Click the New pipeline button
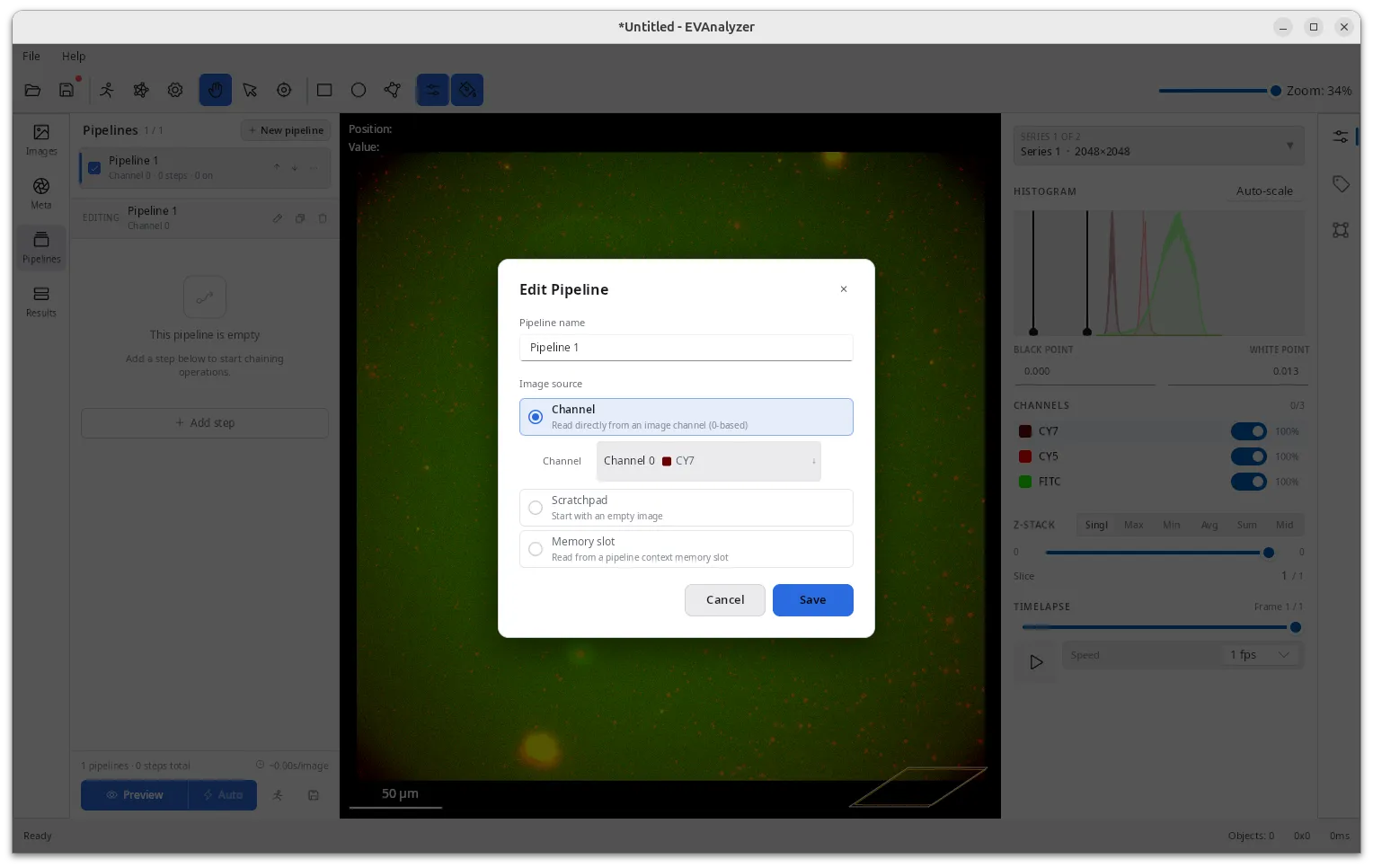 click(286, 130)
